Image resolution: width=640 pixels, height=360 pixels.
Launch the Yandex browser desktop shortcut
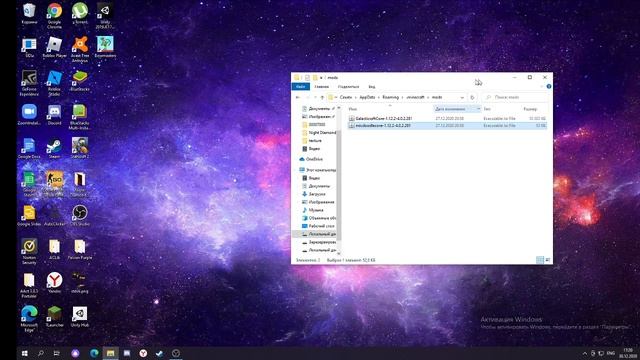[x=54, y=283]
